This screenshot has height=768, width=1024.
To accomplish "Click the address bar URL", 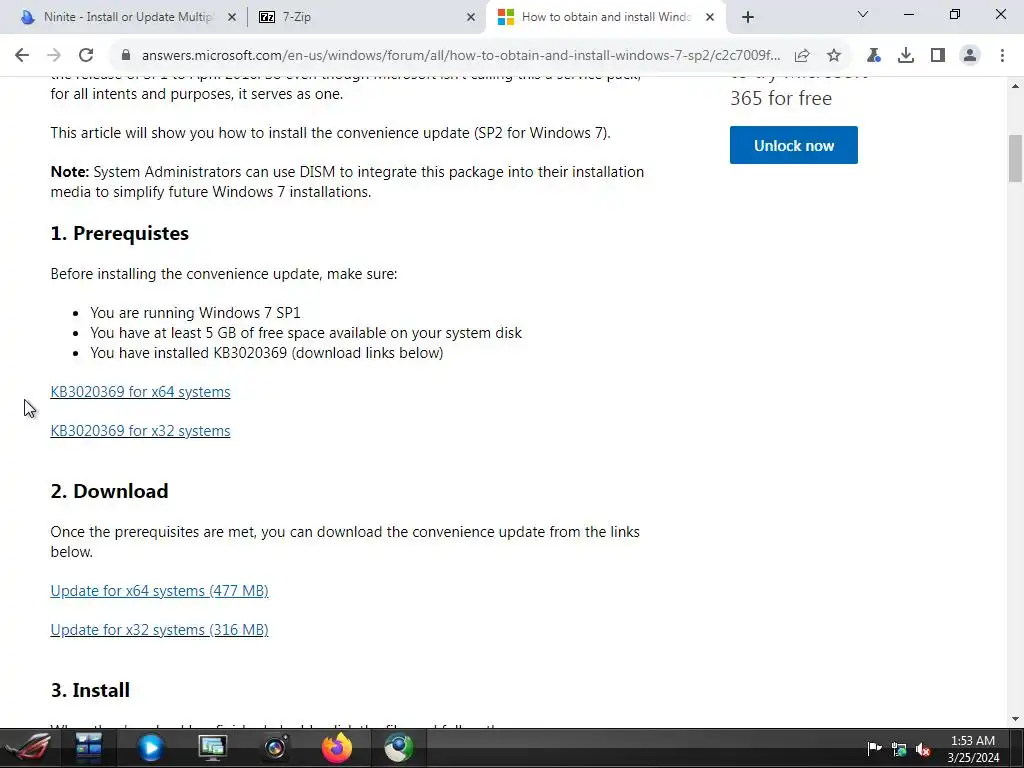I will [x=460, y=56].
